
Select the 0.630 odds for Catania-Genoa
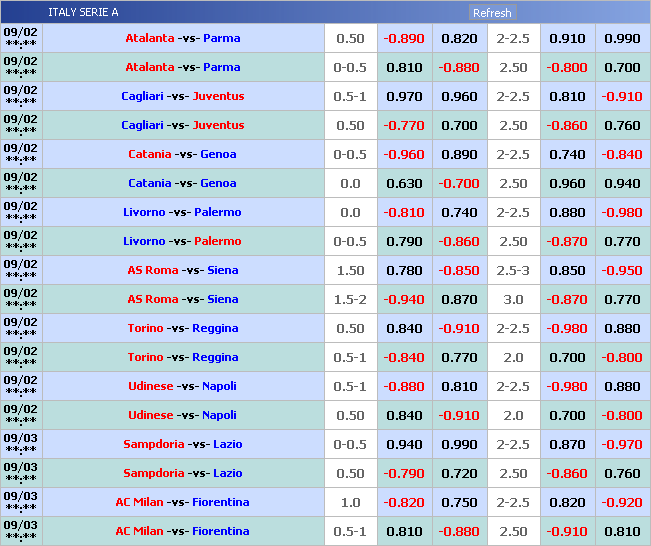(x=404, y=184)
